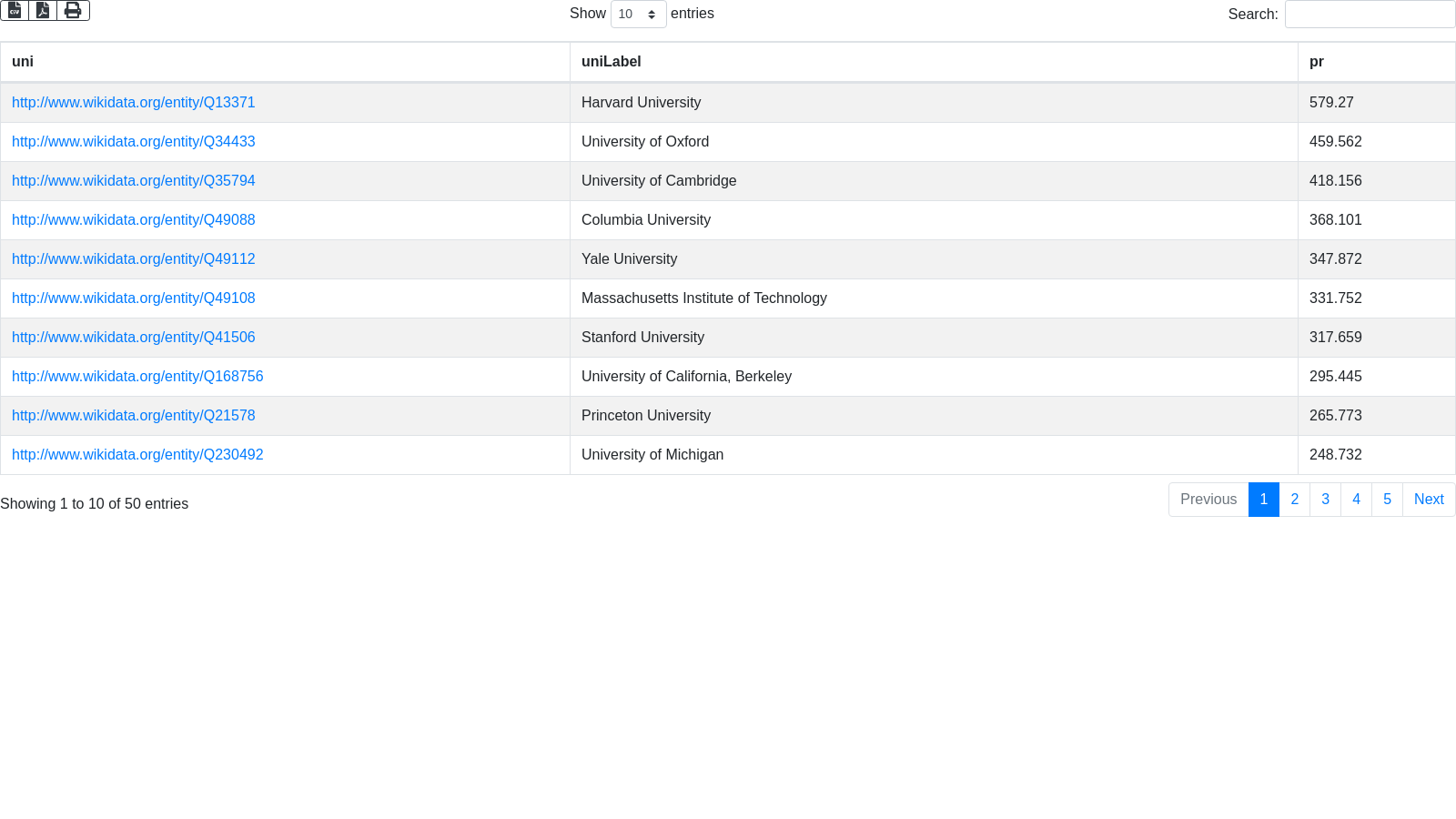Visit the Q168756 Berkeley entity link
This screenshot has height=819, width=1456.
click(x=137, y=377)
